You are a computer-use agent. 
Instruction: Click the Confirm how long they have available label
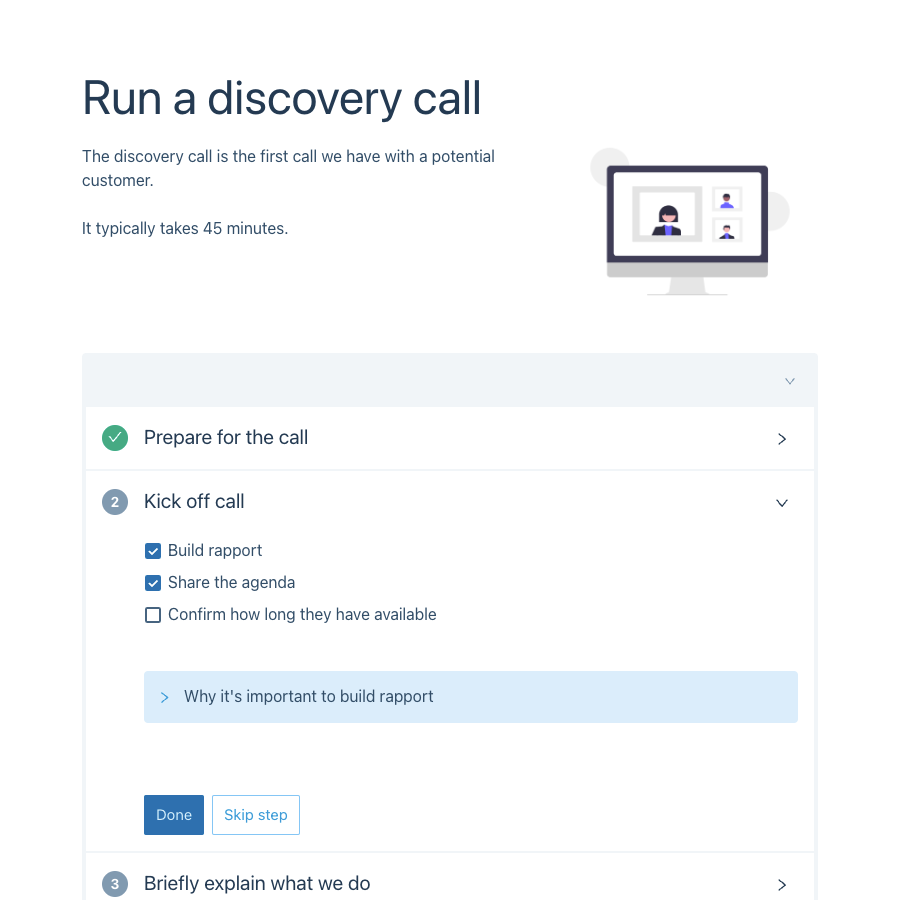click(302, 615)
